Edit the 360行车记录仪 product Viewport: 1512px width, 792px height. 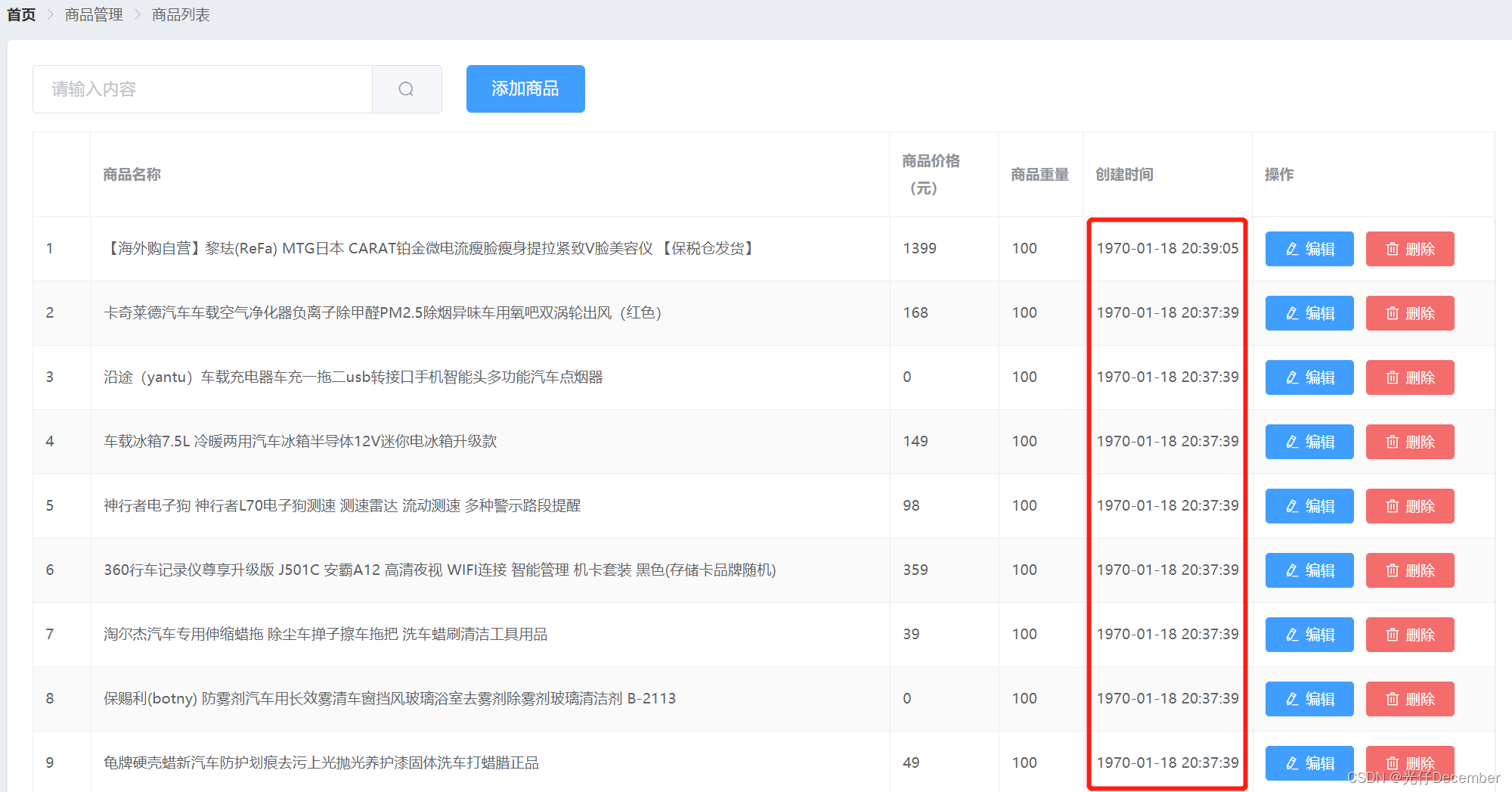pyautogui.click(x=1309, y=570)
